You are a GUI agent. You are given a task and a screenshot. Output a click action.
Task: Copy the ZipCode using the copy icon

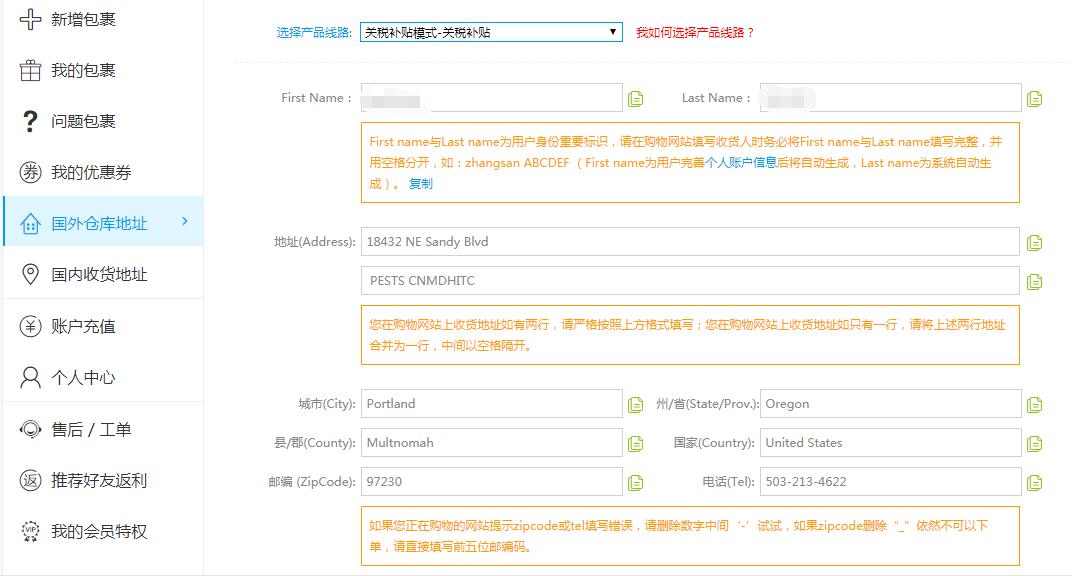click(x=638, y=481)
